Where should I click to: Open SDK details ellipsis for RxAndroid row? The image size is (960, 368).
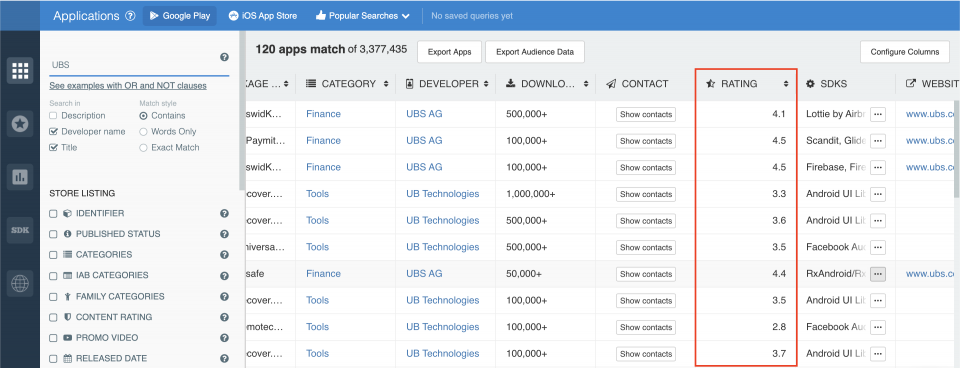point(877,274)
